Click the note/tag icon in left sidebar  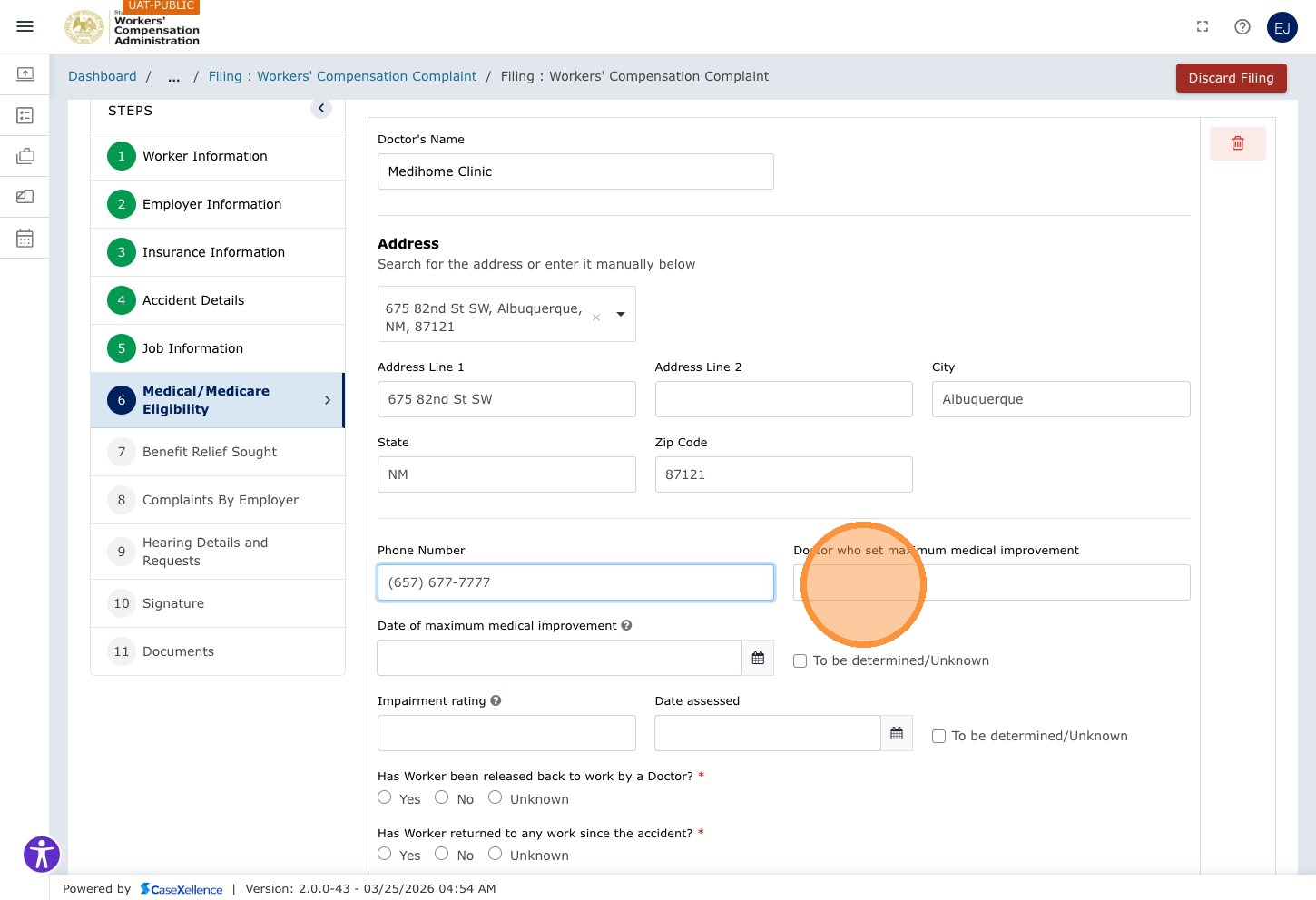[x=25, y=196]
